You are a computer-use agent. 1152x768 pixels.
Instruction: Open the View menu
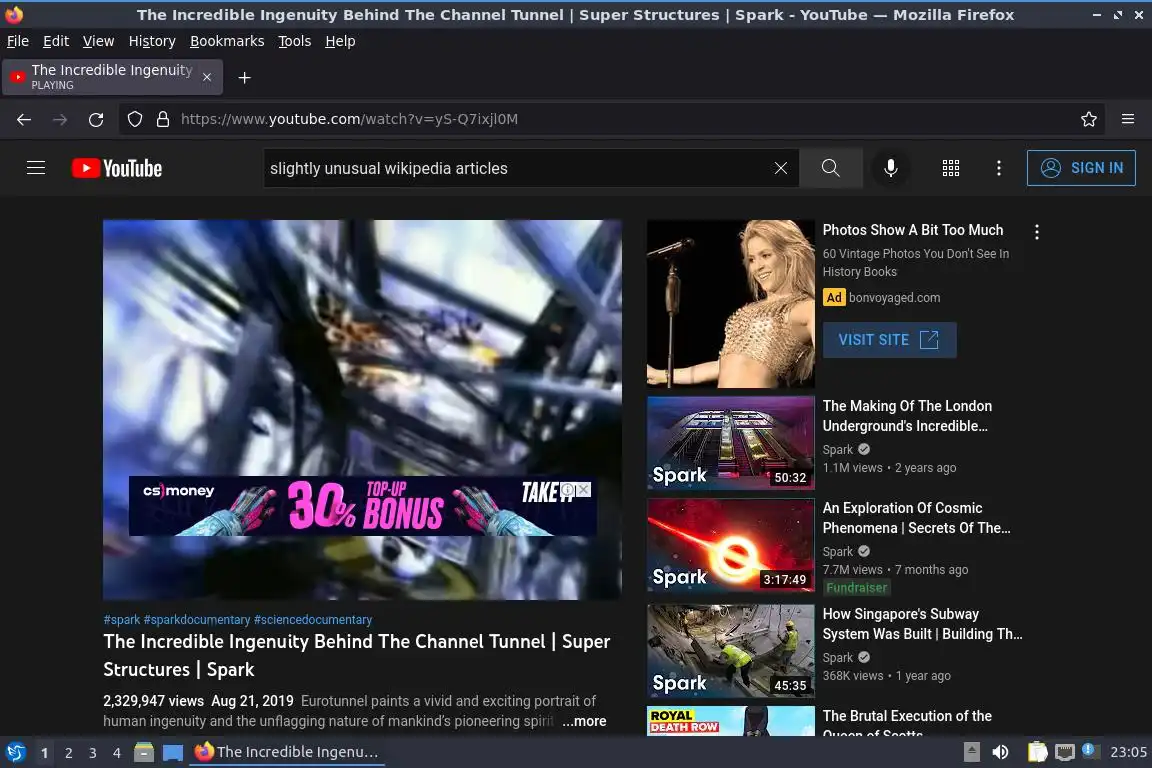(x=98, y=41)
